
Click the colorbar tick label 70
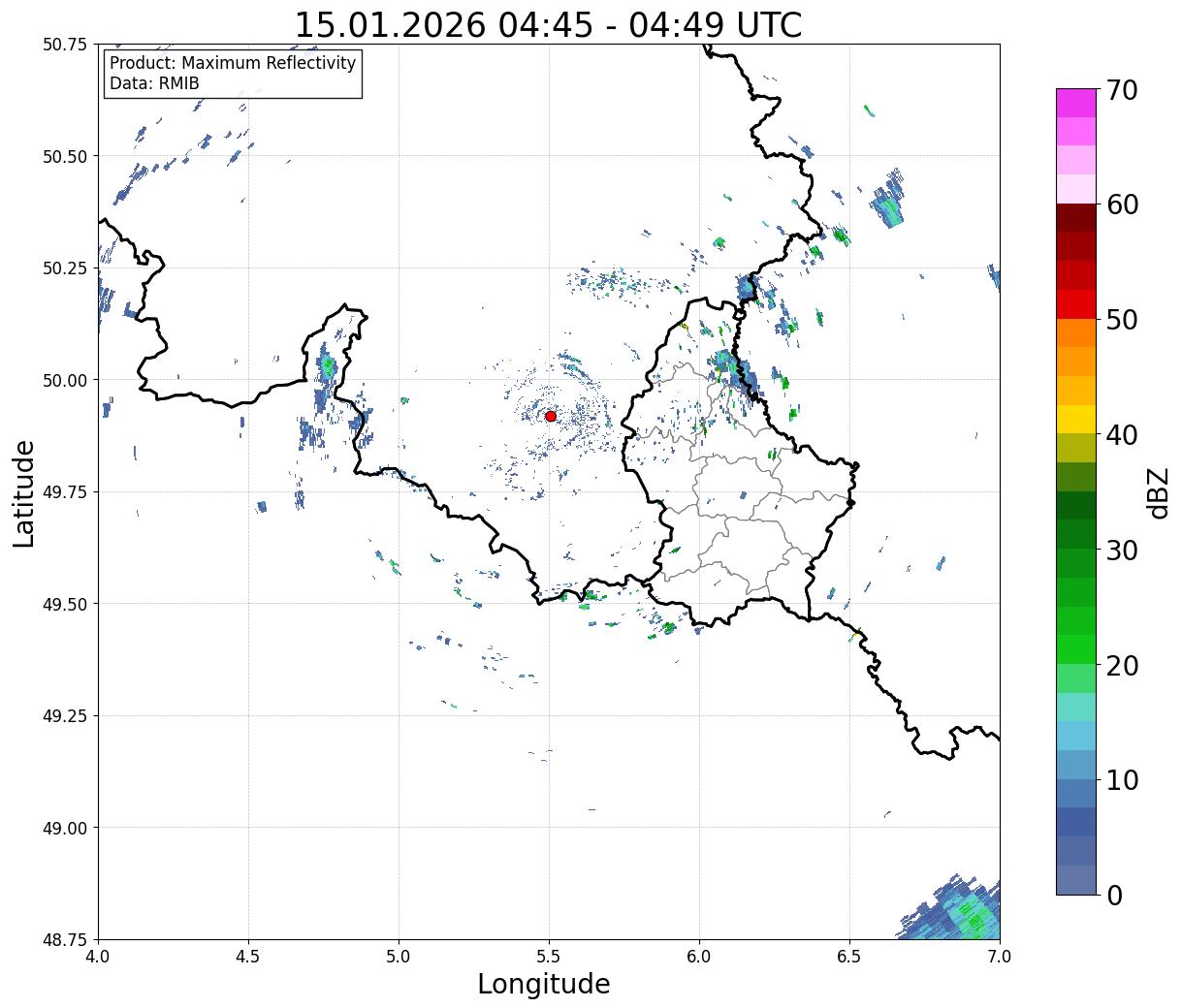click(x=1122, y=90)
